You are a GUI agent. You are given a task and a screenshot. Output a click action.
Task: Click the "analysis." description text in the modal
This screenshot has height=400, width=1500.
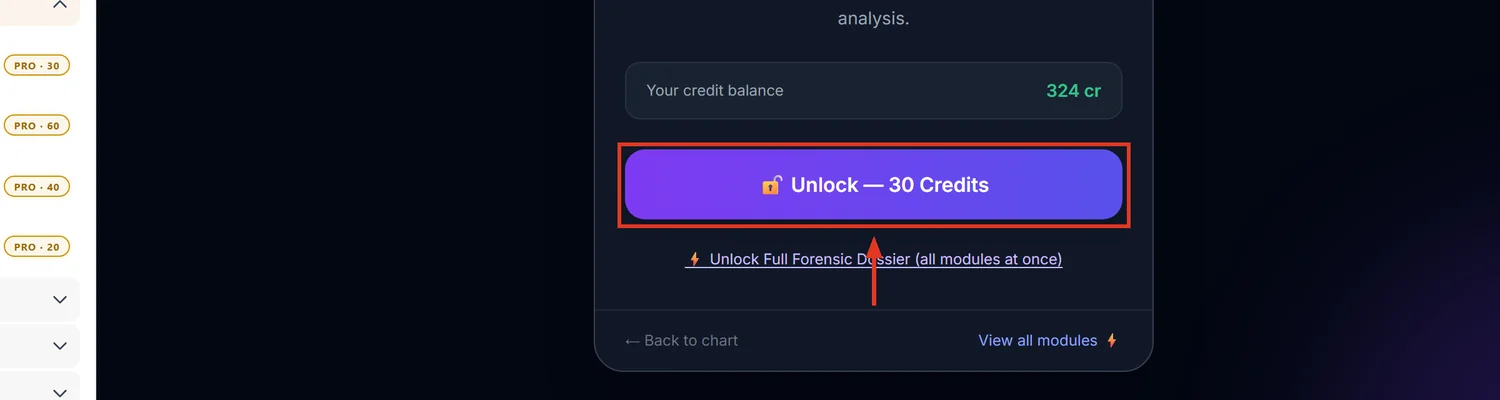tap(873, 18)
